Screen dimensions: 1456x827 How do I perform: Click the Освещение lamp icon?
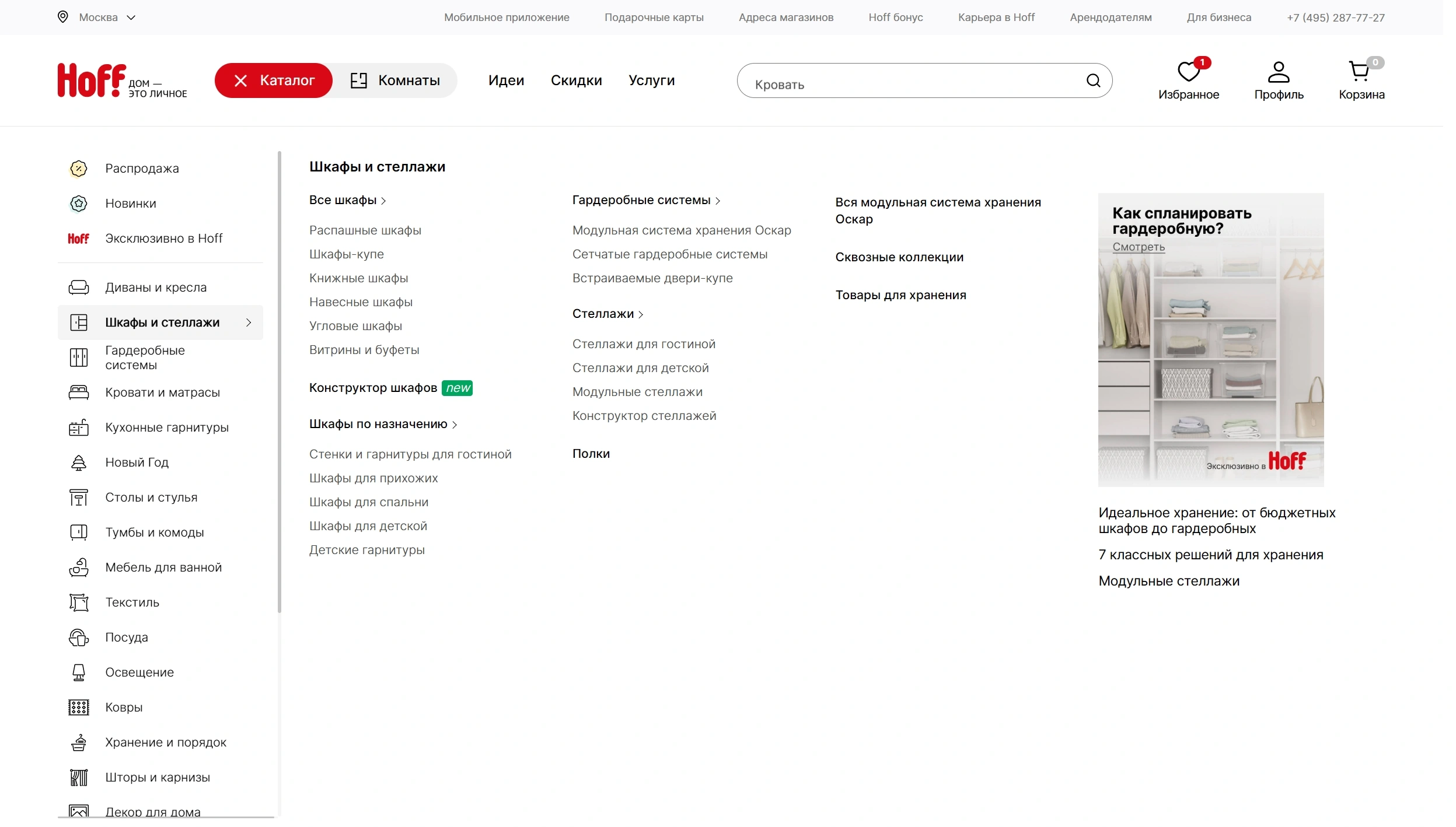[79, 672]
